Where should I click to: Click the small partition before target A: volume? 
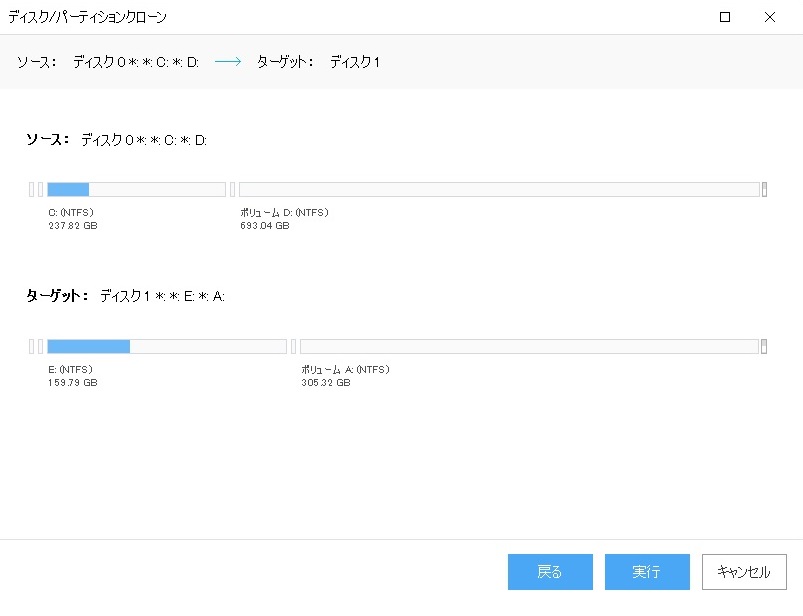(x=294, y=346)
